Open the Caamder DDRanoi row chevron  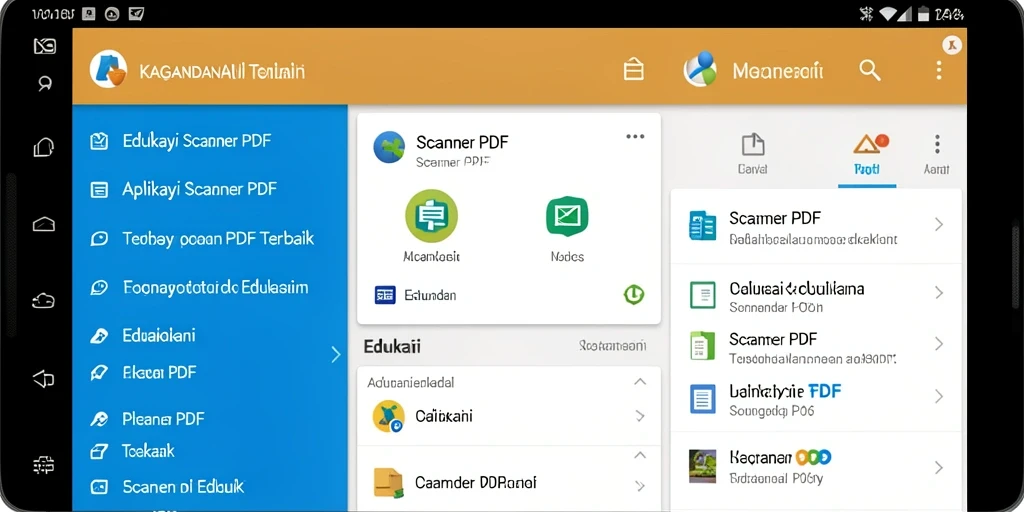[x=640, y=486]
